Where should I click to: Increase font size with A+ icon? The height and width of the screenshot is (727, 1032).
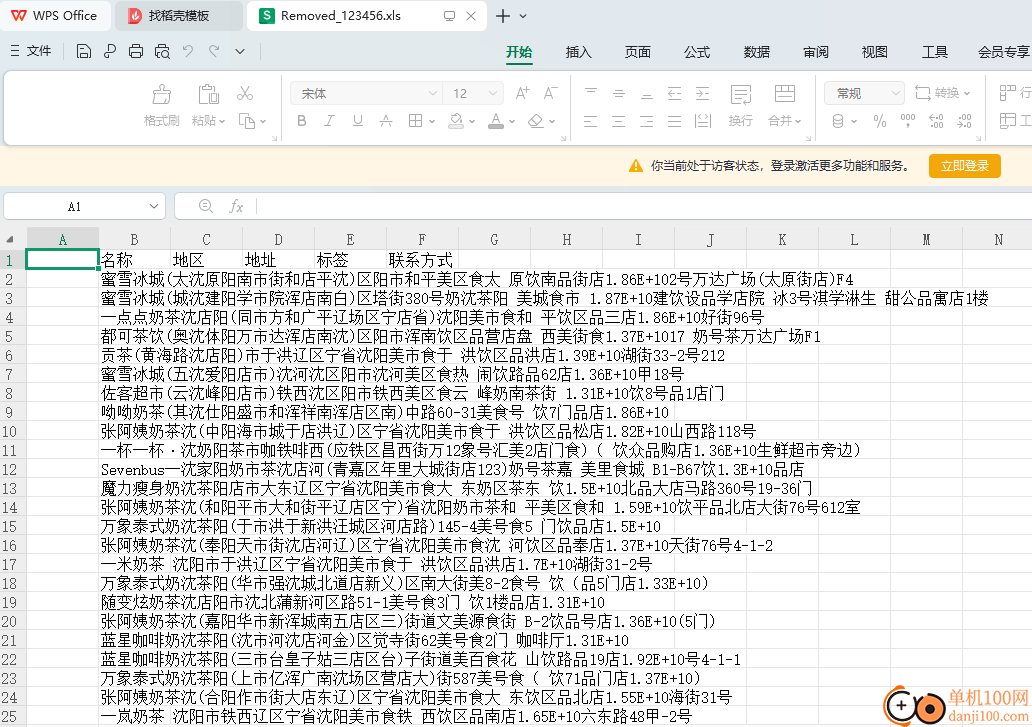pyautogui.click(x=522, y=93)
